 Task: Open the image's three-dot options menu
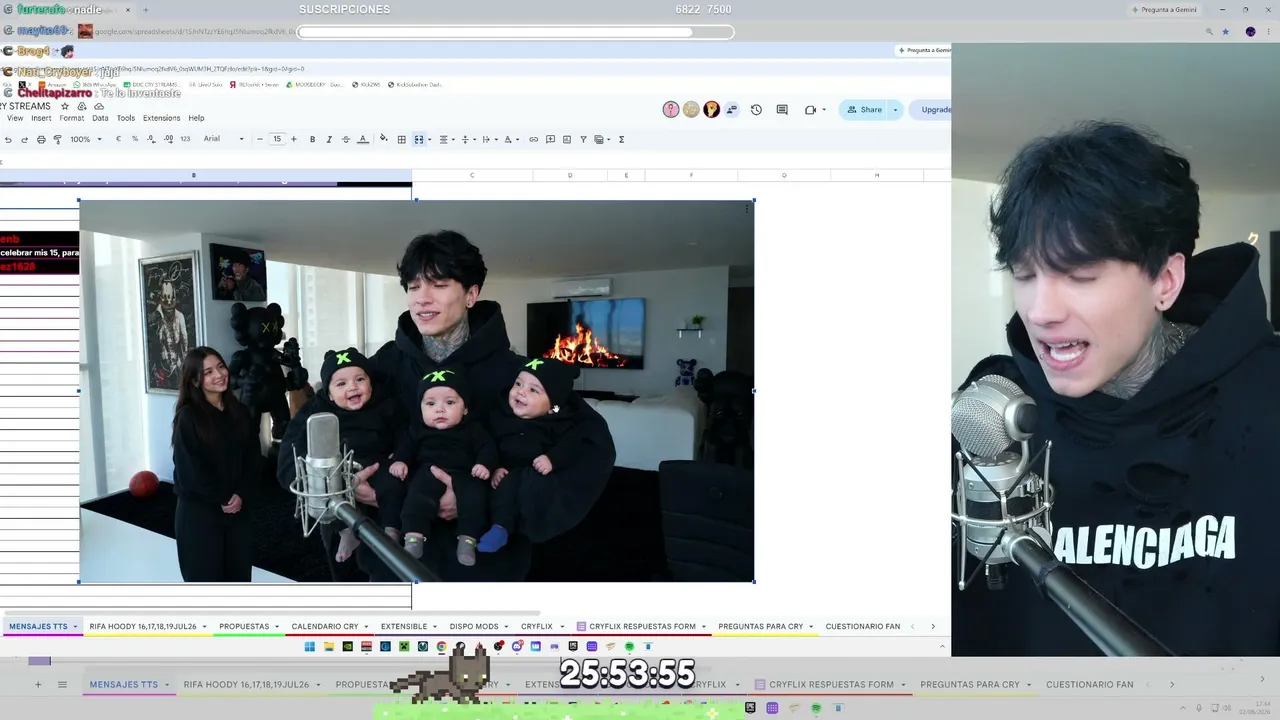coord(747,209)
